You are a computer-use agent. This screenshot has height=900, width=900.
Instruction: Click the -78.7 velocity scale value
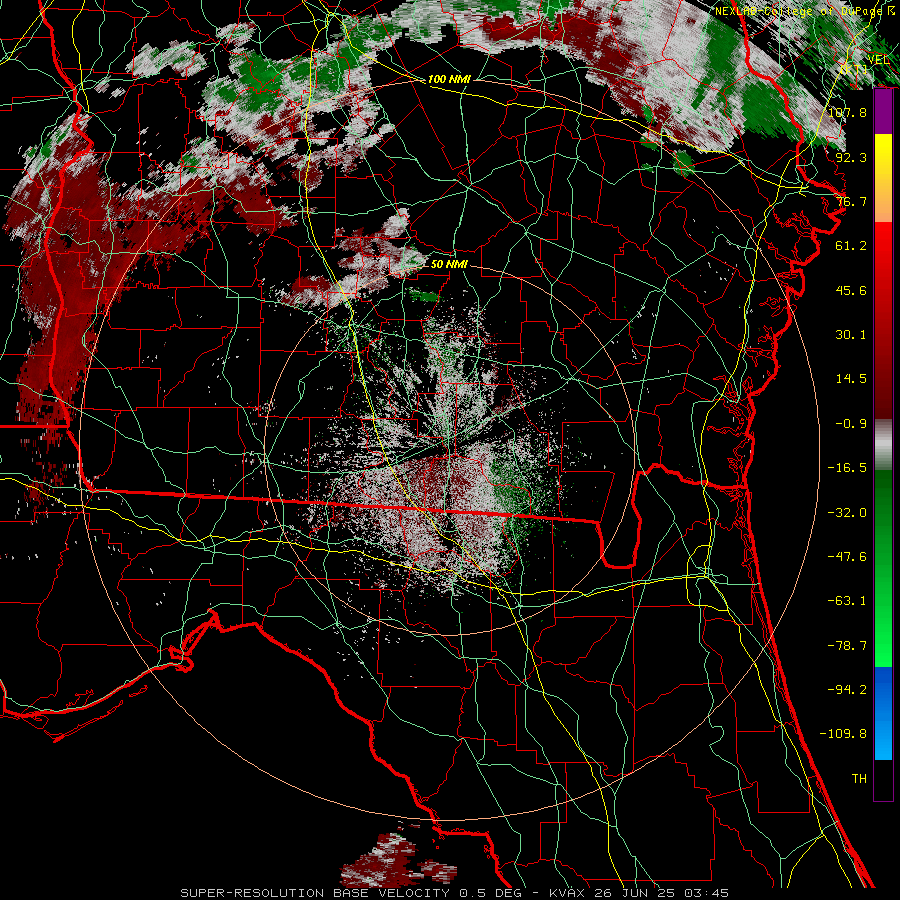847,646
